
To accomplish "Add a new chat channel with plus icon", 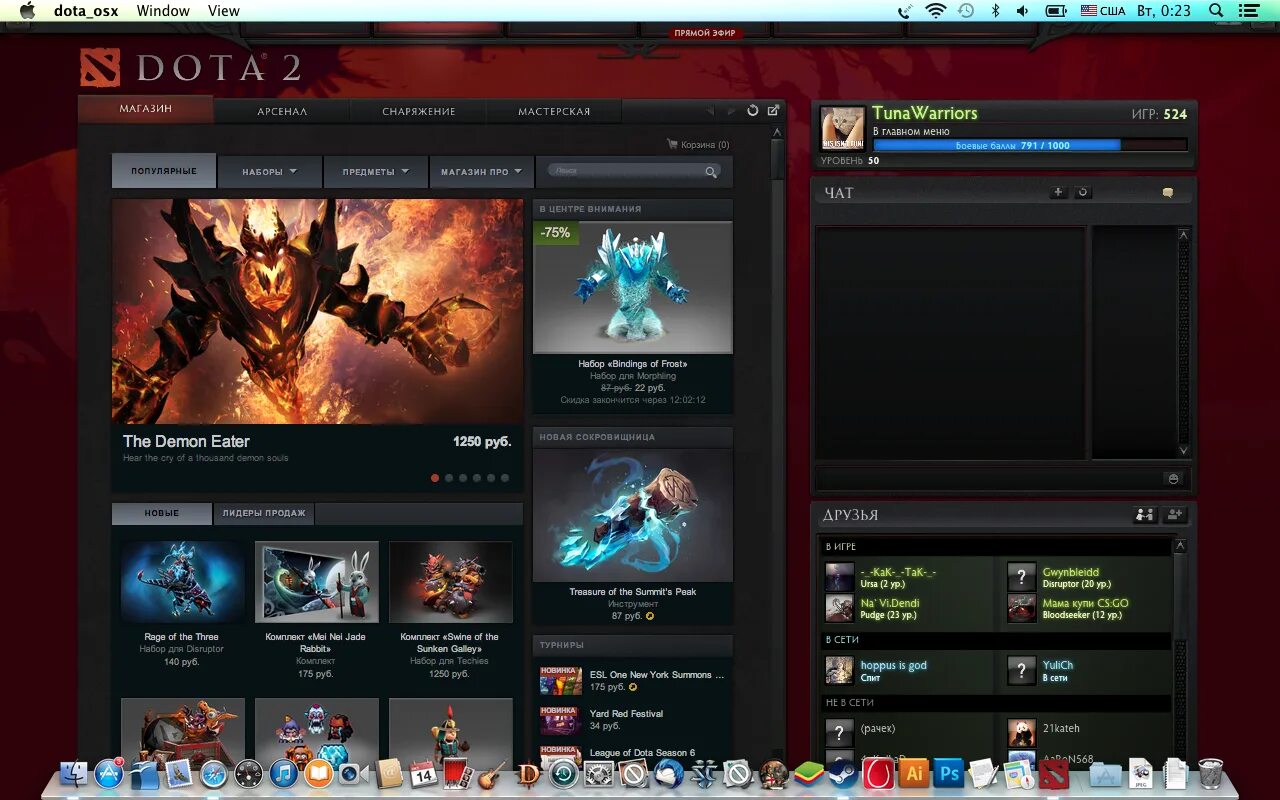I will tap(1059, 192).
